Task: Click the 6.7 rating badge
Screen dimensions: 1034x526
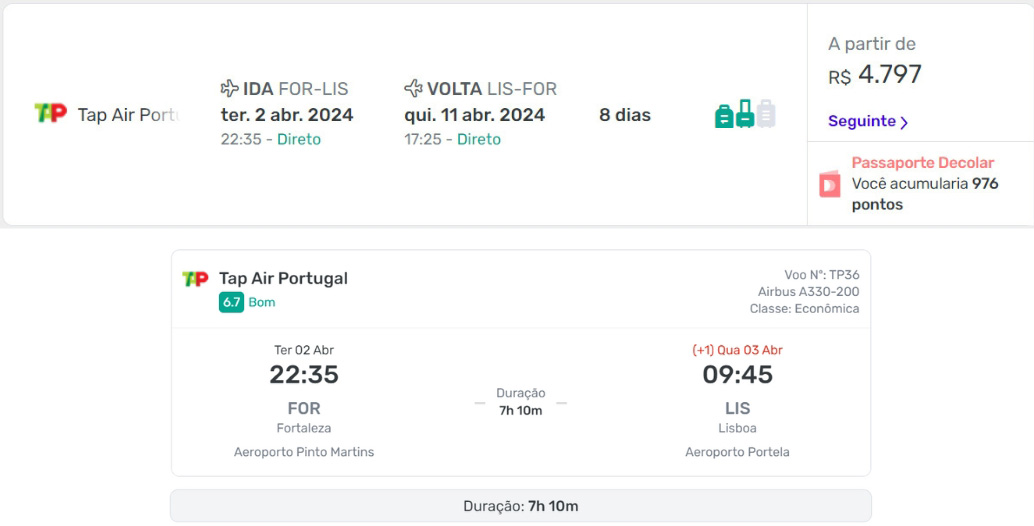Action: point(231,303)
